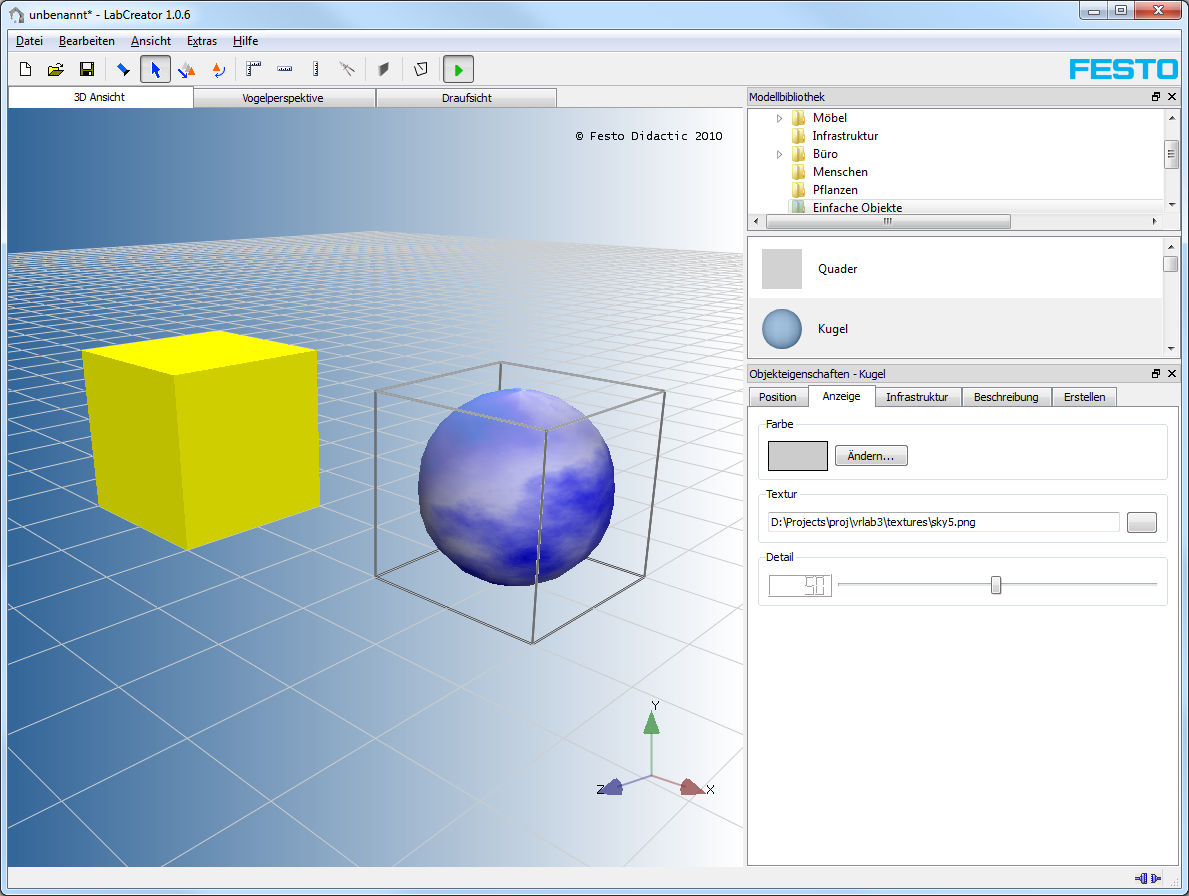This screenshot has width=1189, height=896.
Task: Click the up arrow of the folder tree scrollbar
Action: [x=1172, y=117]
